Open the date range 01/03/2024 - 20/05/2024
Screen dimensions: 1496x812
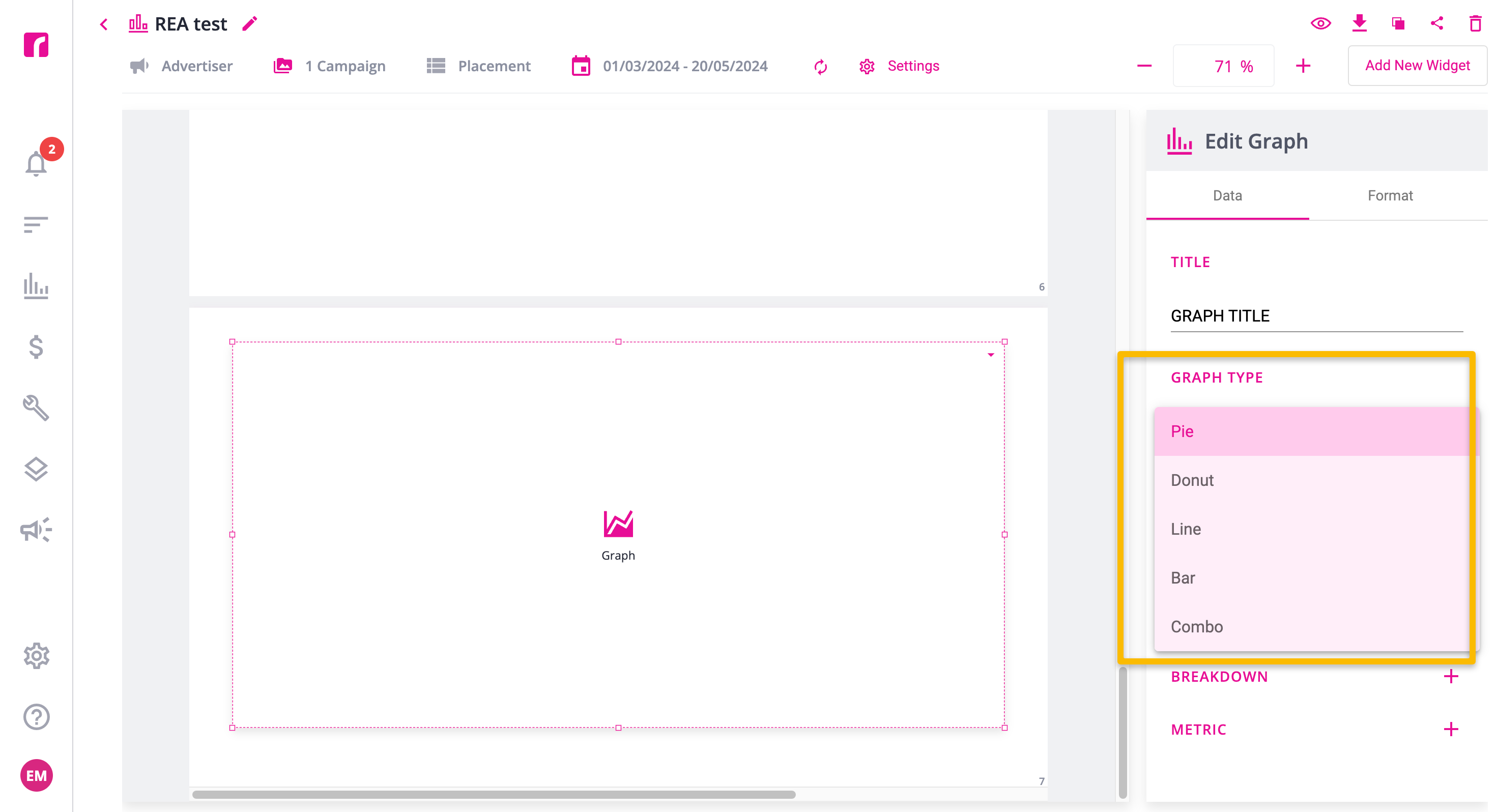[669, 66]
